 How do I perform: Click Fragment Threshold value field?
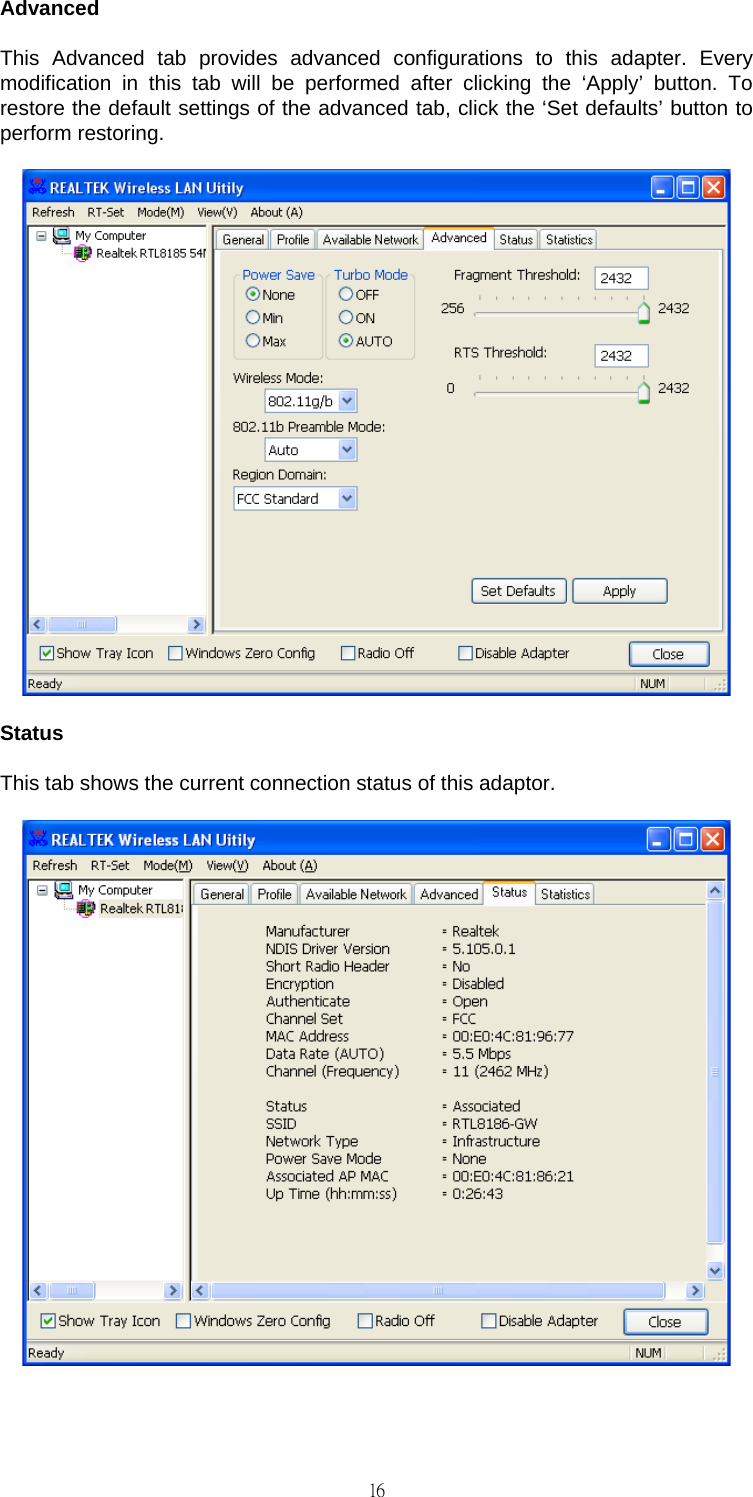click(622, 278)
